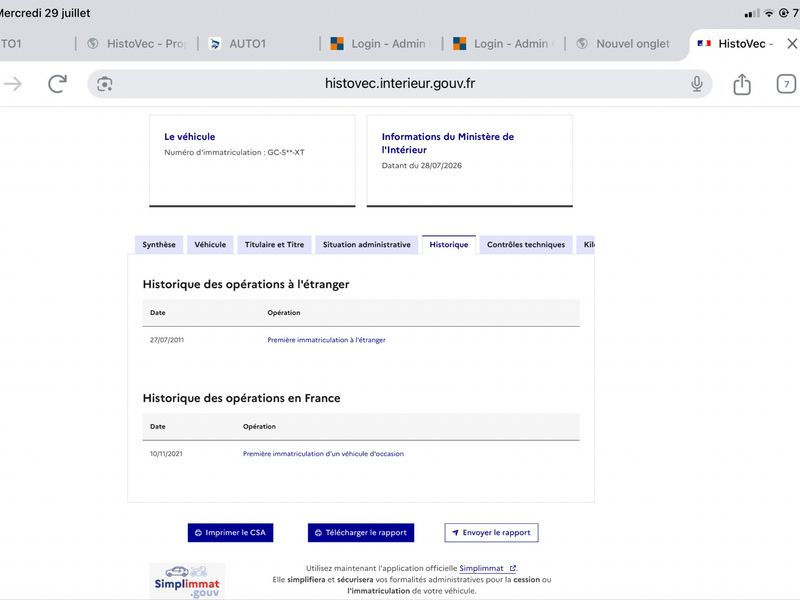Screen dimensions: 800x600
Task: Open the Véhicule tab
Action: pos(210,245)
